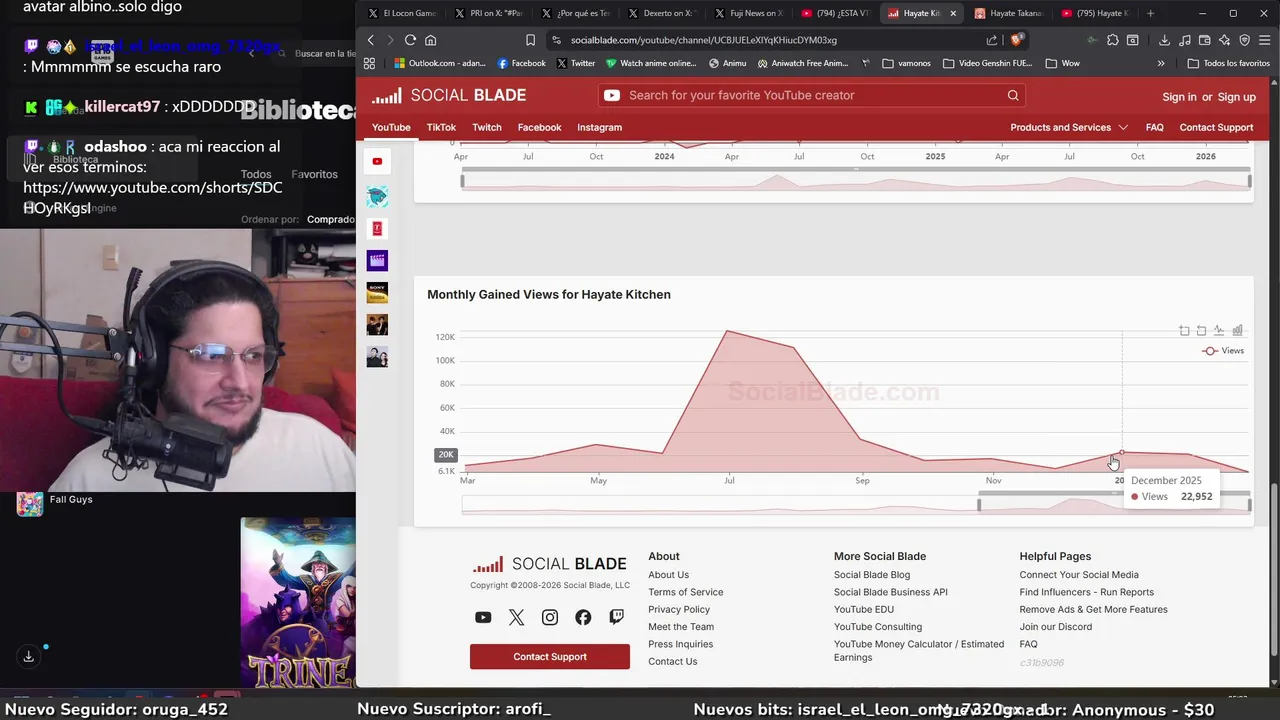The width and height of the screenshot is (1280, 720).
Task: Open the Terms of Service footer link
Action: (685, 592)
